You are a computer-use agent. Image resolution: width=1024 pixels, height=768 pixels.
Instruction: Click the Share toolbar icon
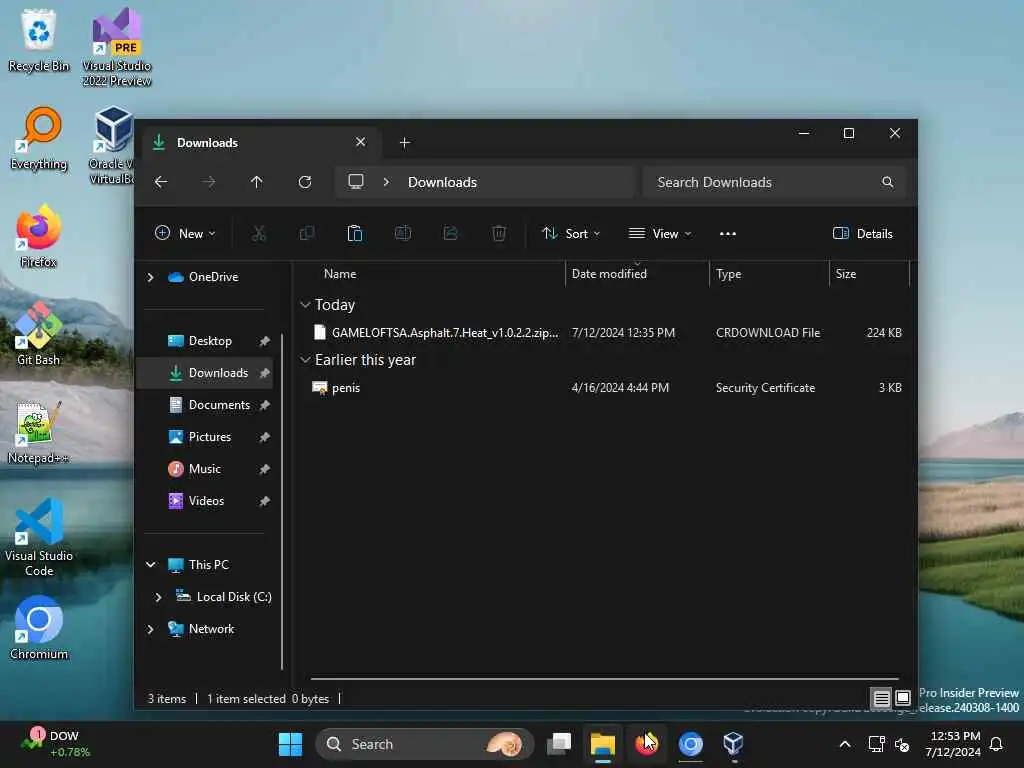click(x=451, y=233)
